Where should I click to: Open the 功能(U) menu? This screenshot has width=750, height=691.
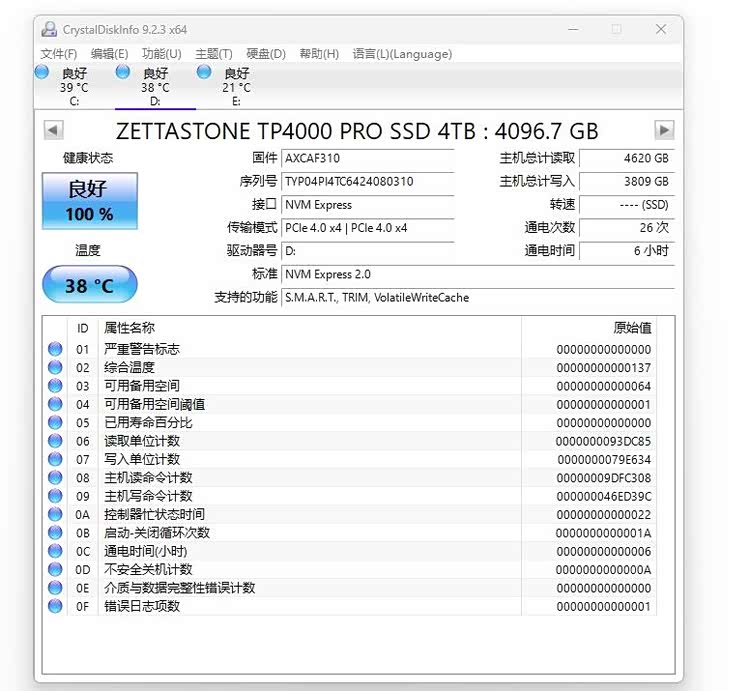[x=162, y=54]
